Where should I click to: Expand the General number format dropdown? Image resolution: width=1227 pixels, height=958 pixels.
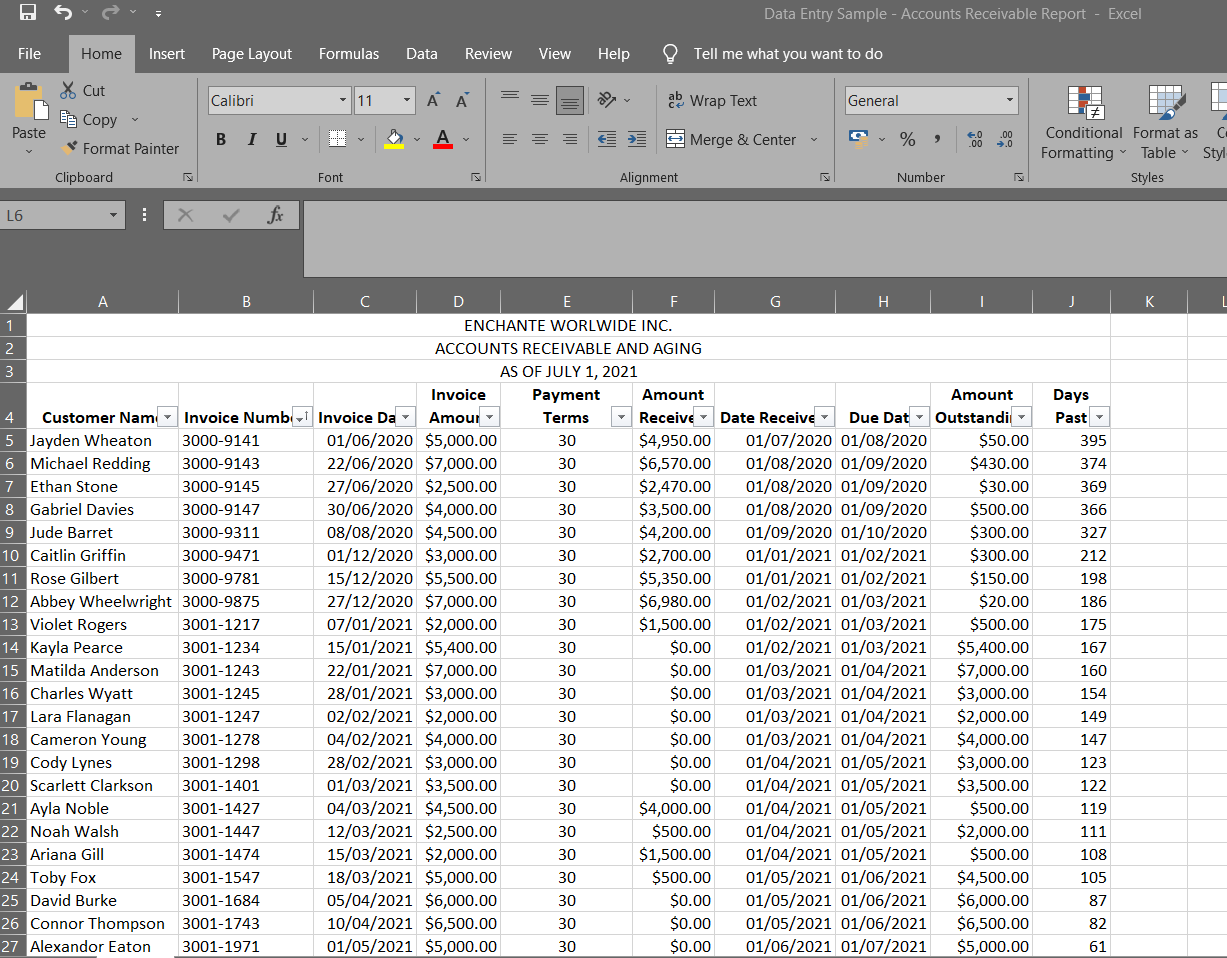click(x=1009, y=100)
